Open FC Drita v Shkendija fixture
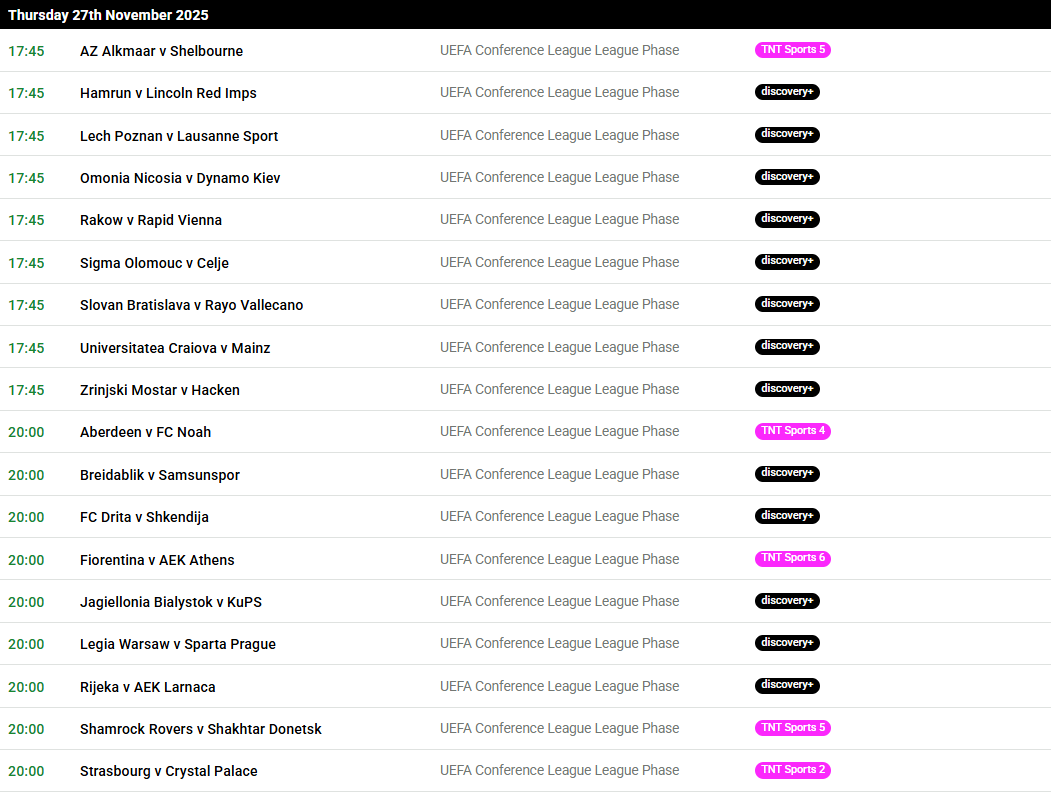Image resolution: width=1051 pixels, height=794 pixels. [144, 517]
